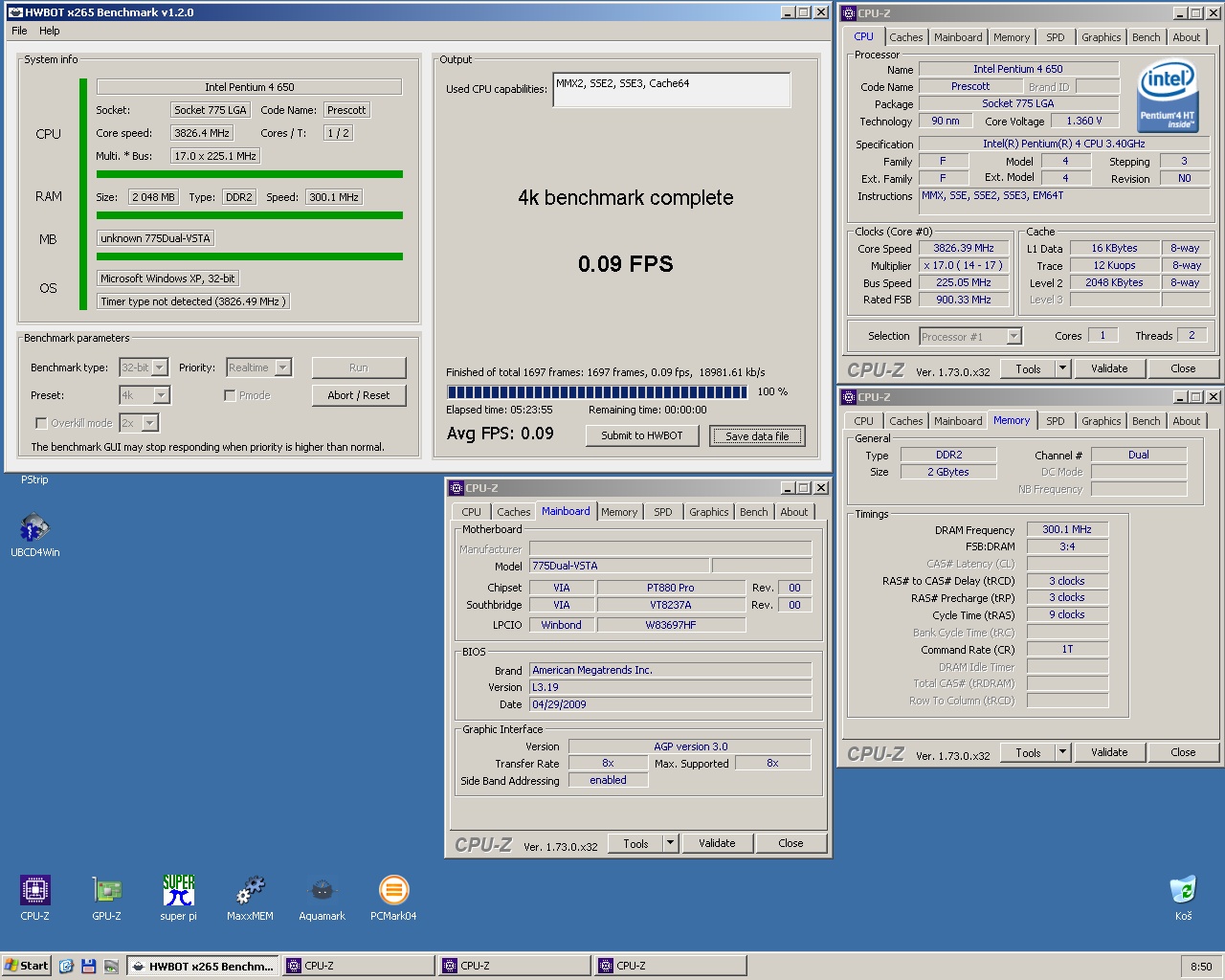Click the AGP version 3.0 value
1225x980 pixels.
coord(690,746)
